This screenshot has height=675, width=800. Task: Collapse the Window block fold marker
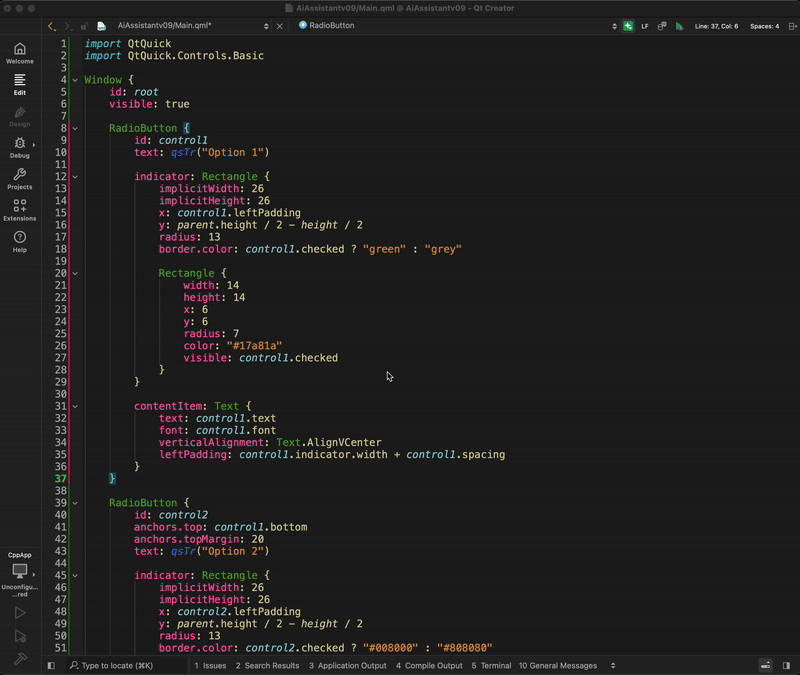(75, 80)
